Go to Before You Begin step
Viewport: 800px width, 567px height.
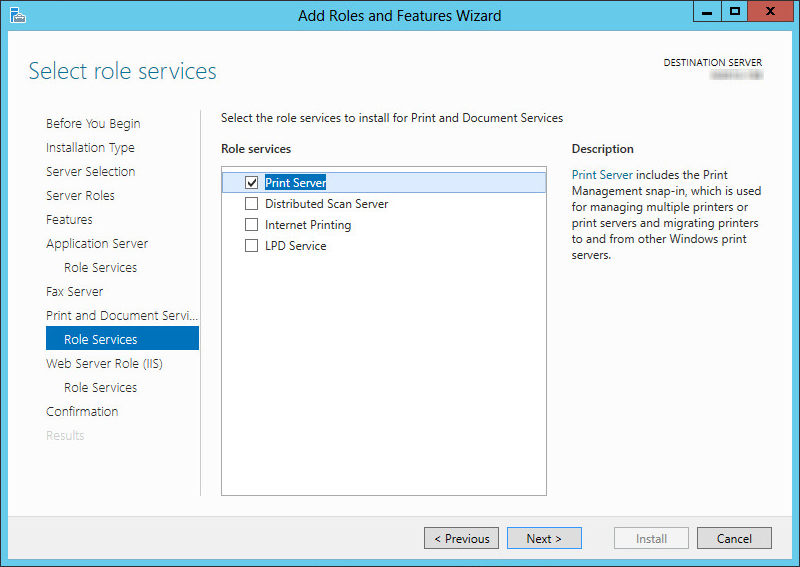click(93, 124)
